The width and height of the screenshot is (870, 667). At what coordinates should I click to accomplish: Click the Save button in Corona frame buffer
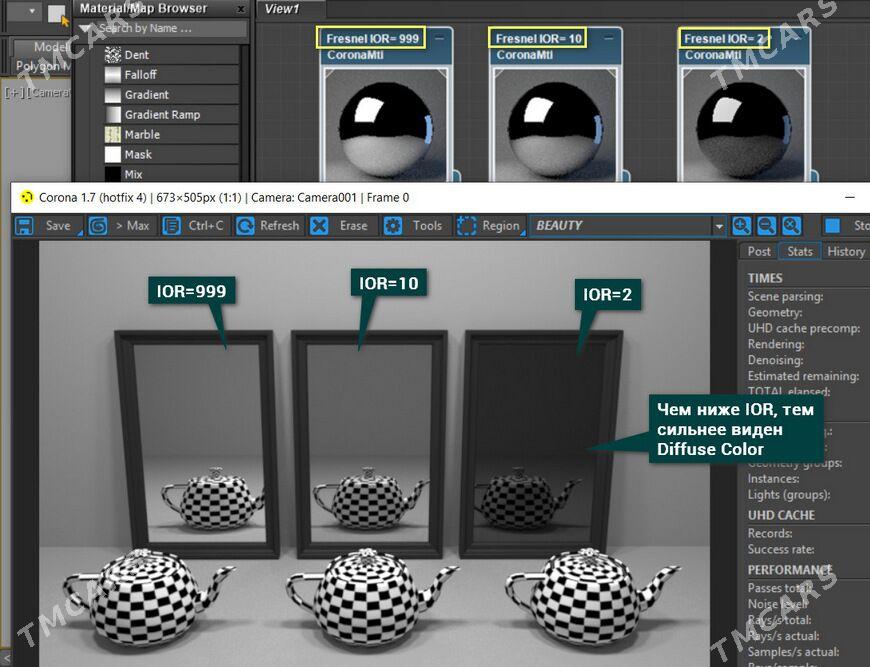tap(45, 226)
